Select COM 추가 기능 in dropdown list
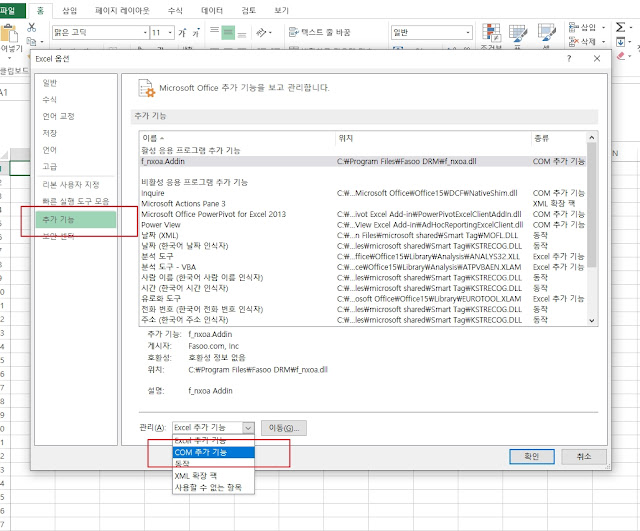 pyautogui.click(x=213, y=452)
